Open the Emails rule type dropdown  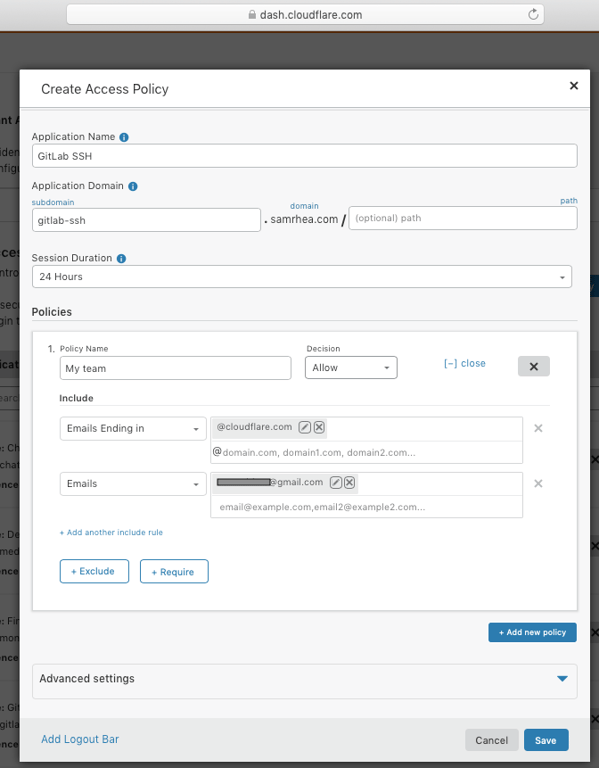(x=133, y=484)
